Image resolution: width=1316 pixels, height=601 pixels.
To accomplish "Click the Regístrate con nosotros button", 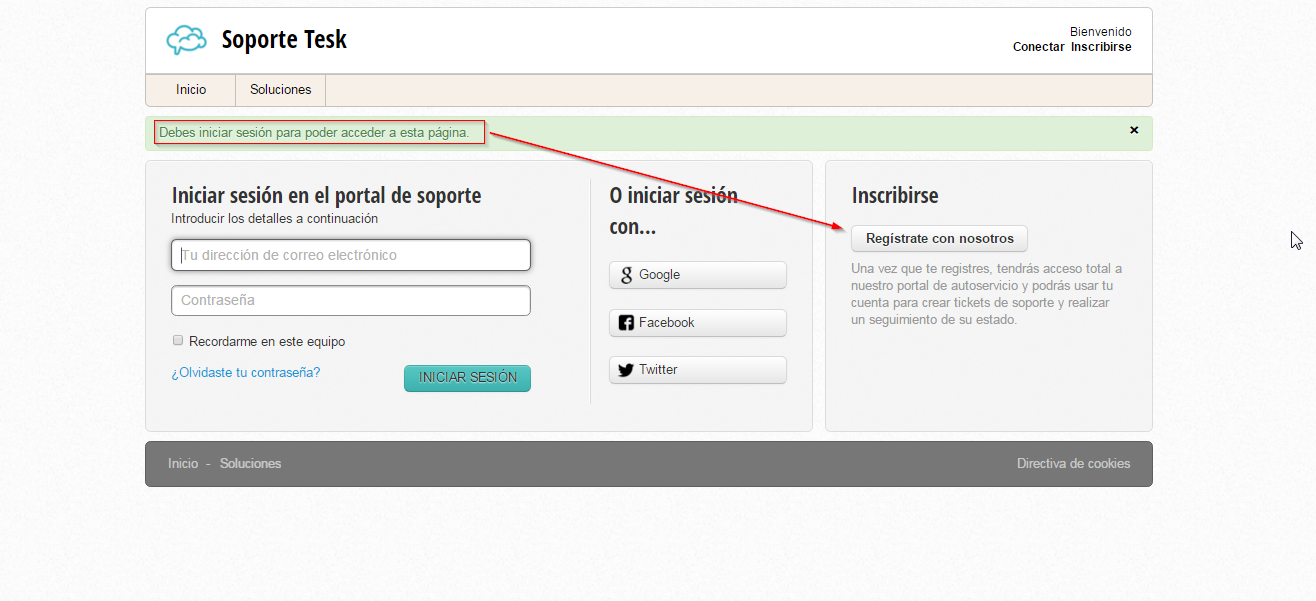I will tap(939, 239).
